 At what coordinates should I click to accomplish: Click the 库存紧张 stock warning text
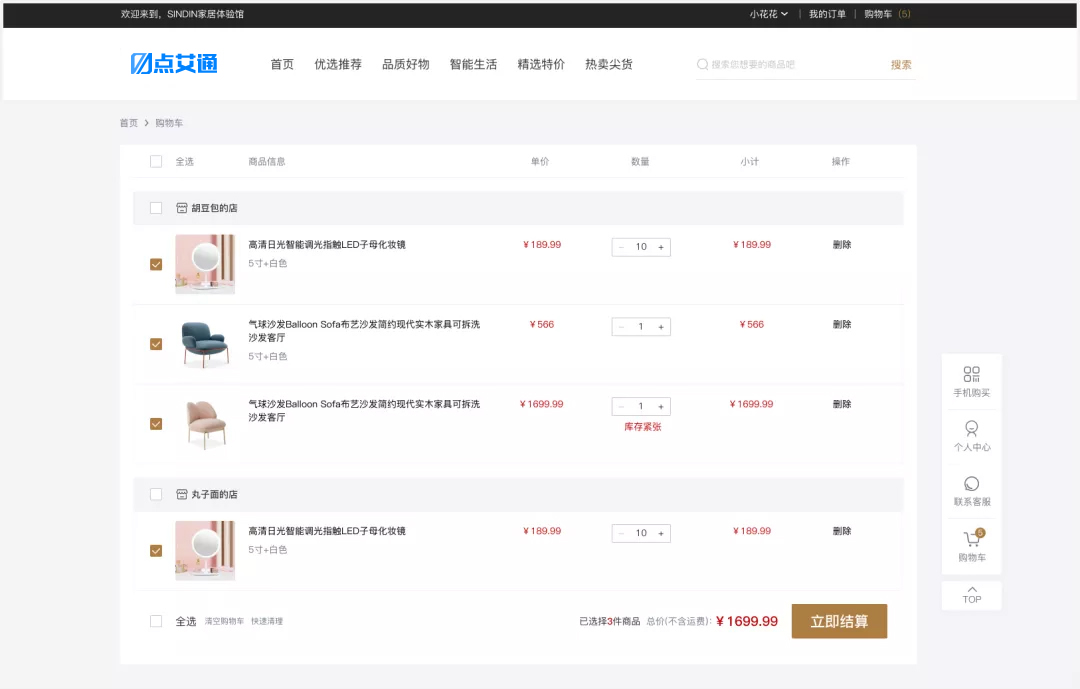click(x=643, y=427)
